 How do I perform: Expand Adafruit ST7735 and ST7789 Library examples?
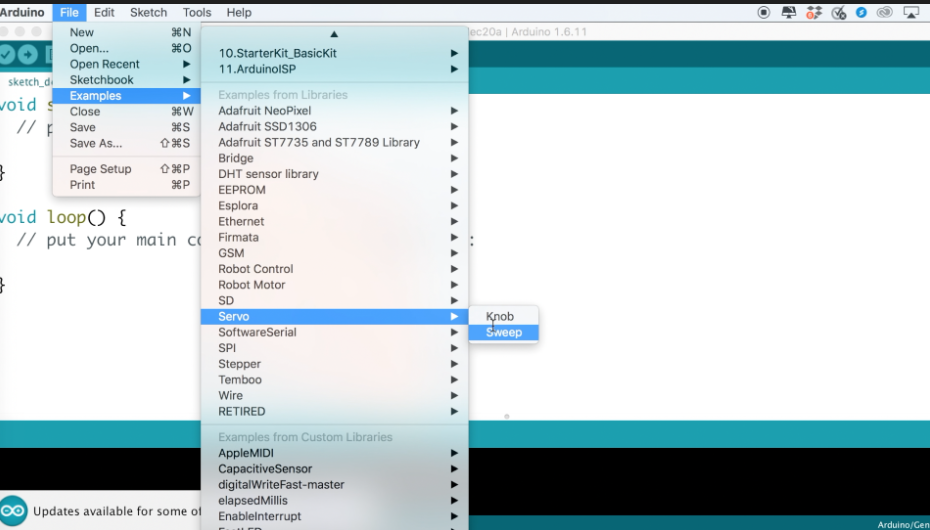335,142
